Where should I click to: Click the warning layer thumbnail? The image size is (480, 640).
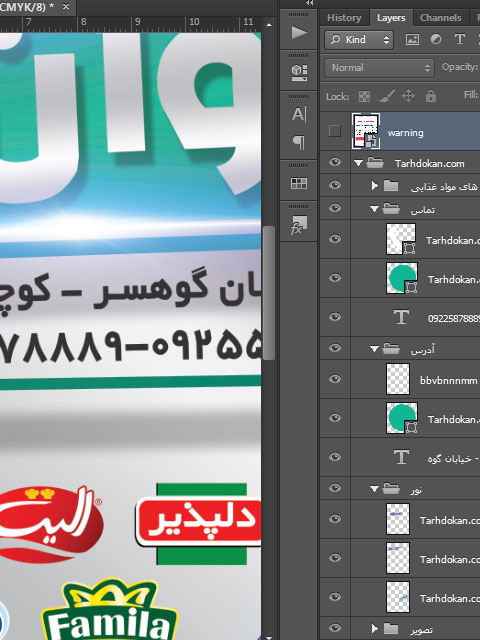[366, 131]
